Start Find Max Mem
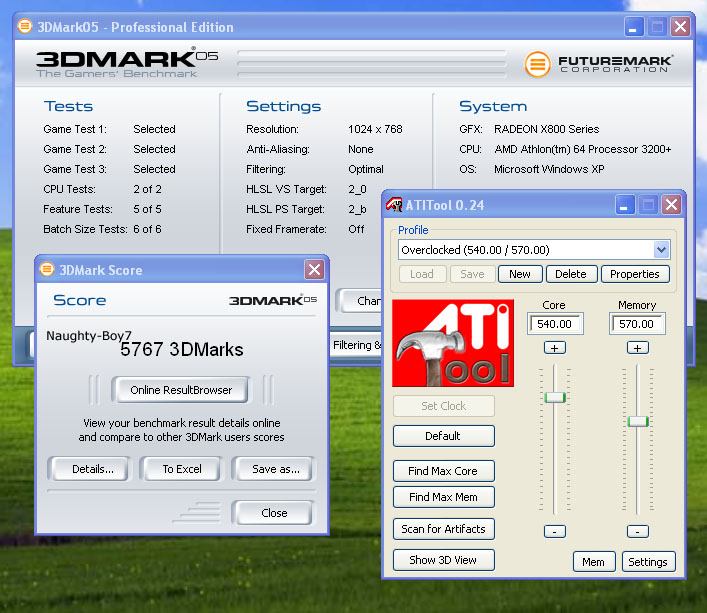Image resolution: width=707 pixels, height=613 pixels. tap(444, 497)
